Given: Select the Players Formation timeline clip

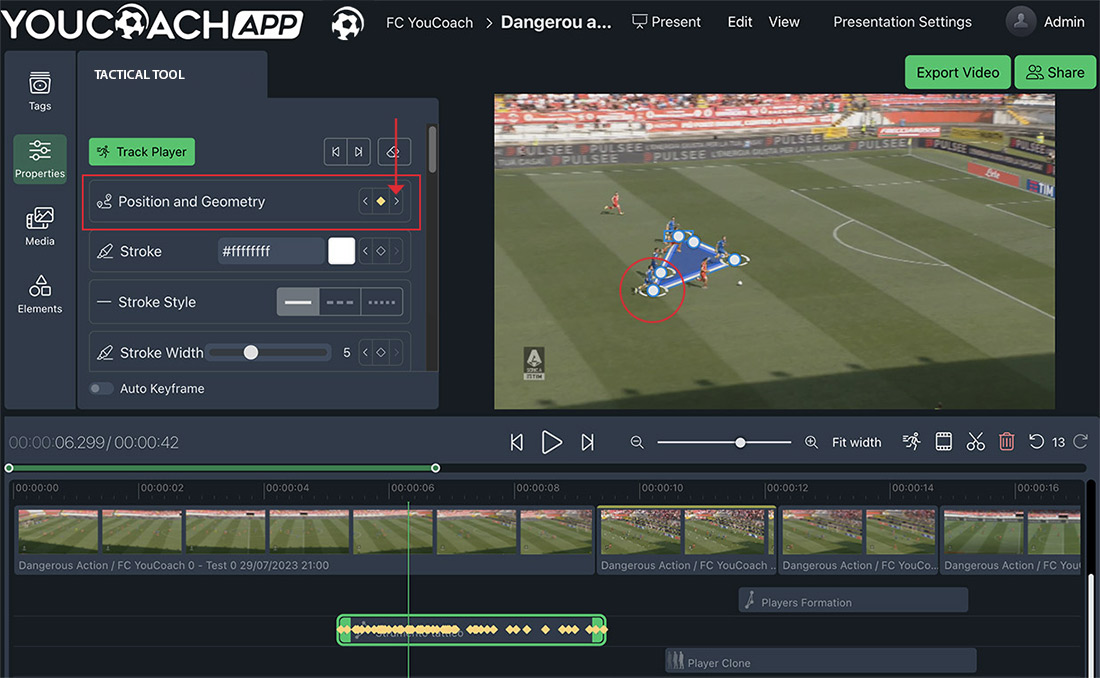Looking at the screenshot, I should pos(853,601).
